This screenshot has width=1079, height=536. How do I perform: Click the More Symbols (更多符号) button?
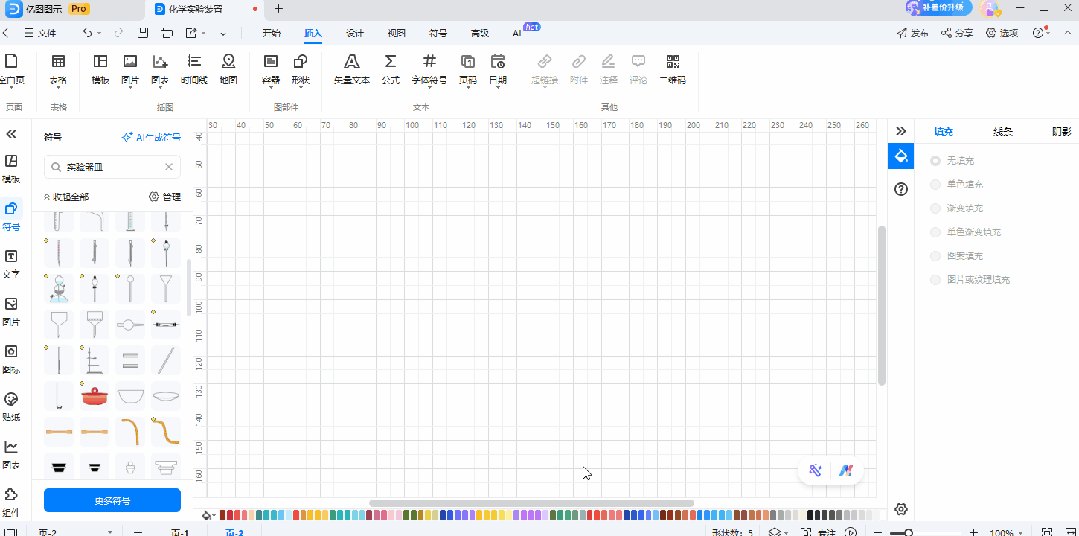[x=112, y=500]
